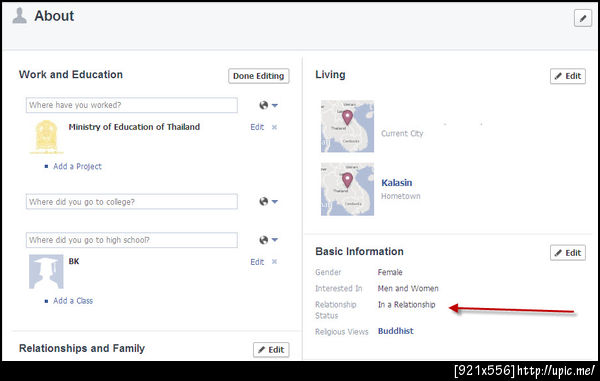600x381 pixels.
Task: Click the 'Living' heading
Action: click(330, 75)
